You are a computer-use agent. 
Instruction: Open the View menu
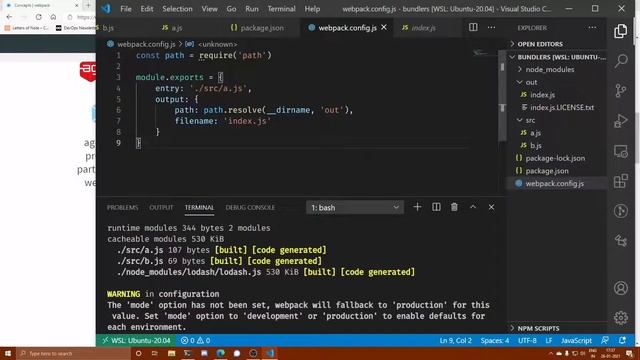209,9
